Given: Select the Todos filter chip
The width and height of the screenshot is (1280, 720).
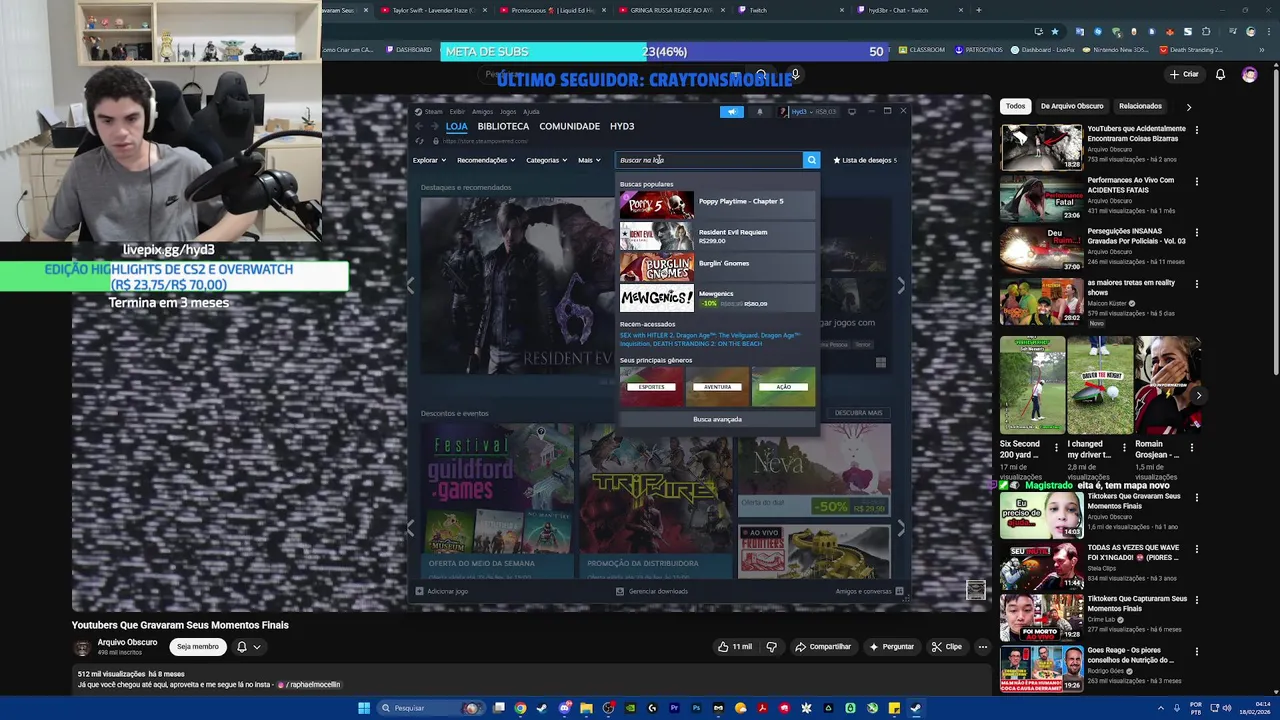Looking at the screenshot, I should tap(1015, 106).
